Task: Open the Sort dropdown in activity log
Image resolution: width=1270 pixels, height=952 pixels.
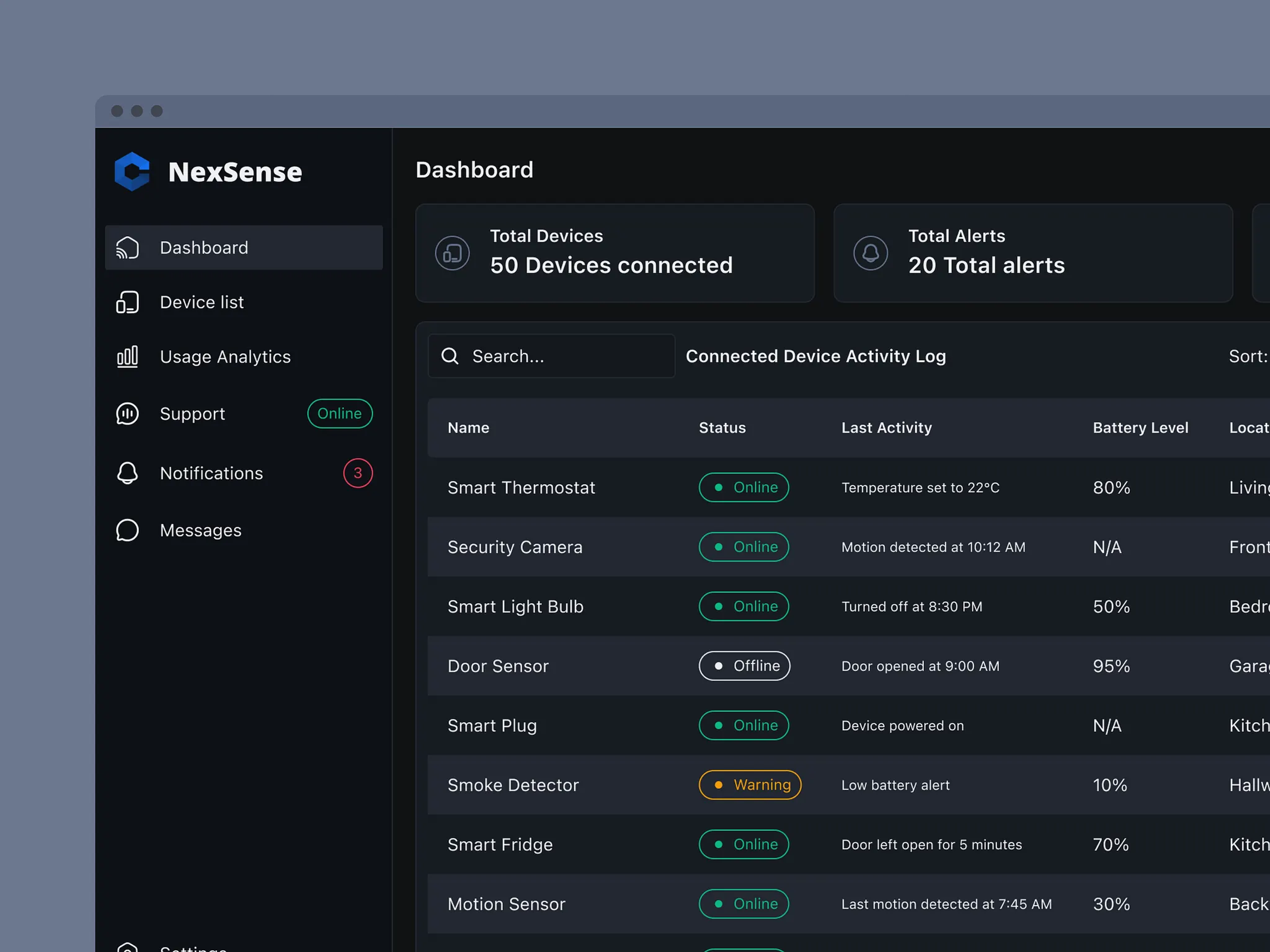Action: pos(1248,356)
